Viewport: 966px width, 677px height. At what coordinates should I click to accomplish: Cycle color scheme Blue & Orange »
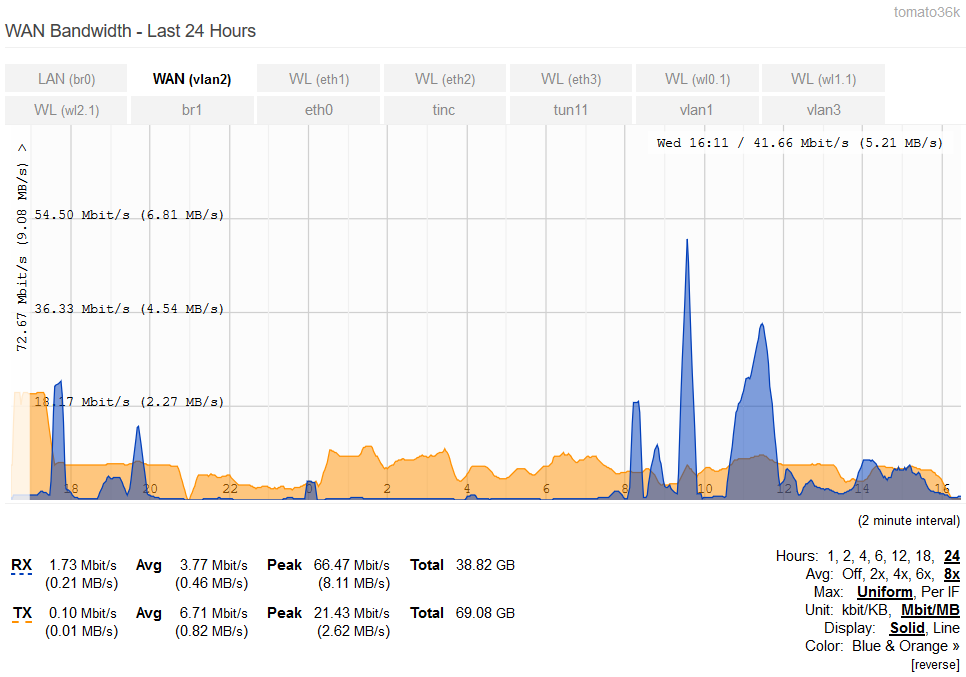(906, 646)
